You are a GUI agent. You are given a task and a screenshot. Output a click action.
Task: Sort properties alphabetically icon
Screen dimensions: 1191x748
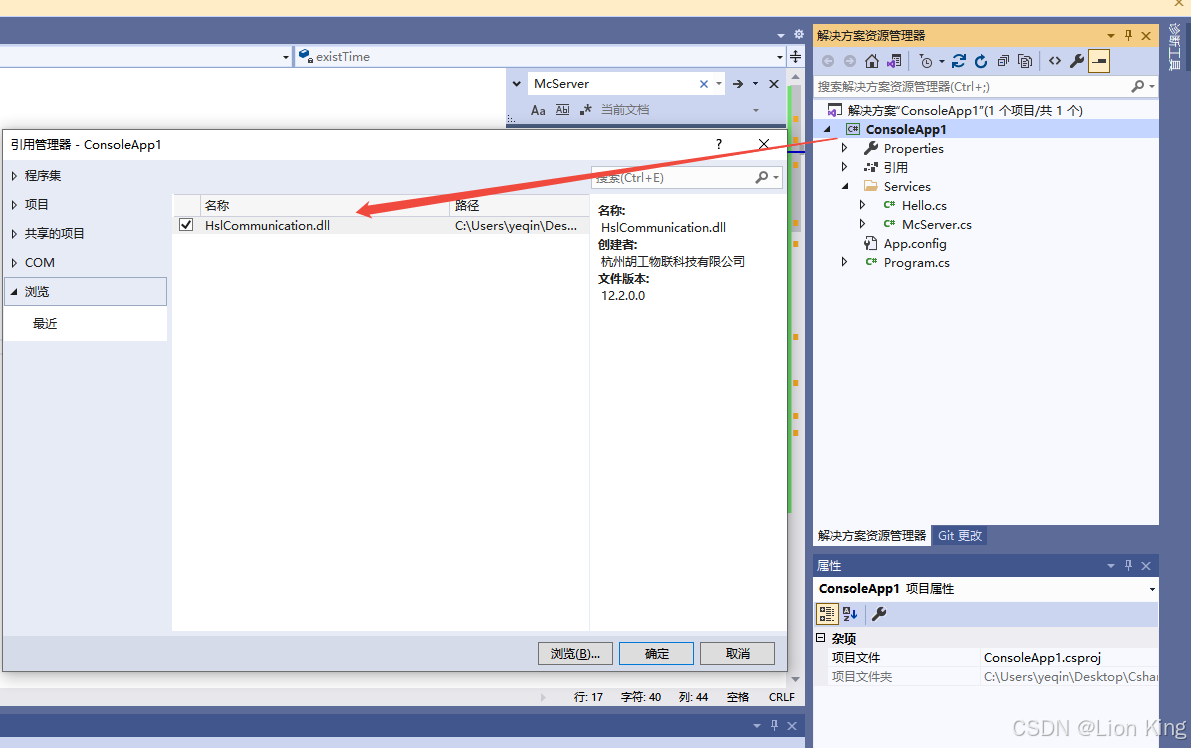pos(850,614)
